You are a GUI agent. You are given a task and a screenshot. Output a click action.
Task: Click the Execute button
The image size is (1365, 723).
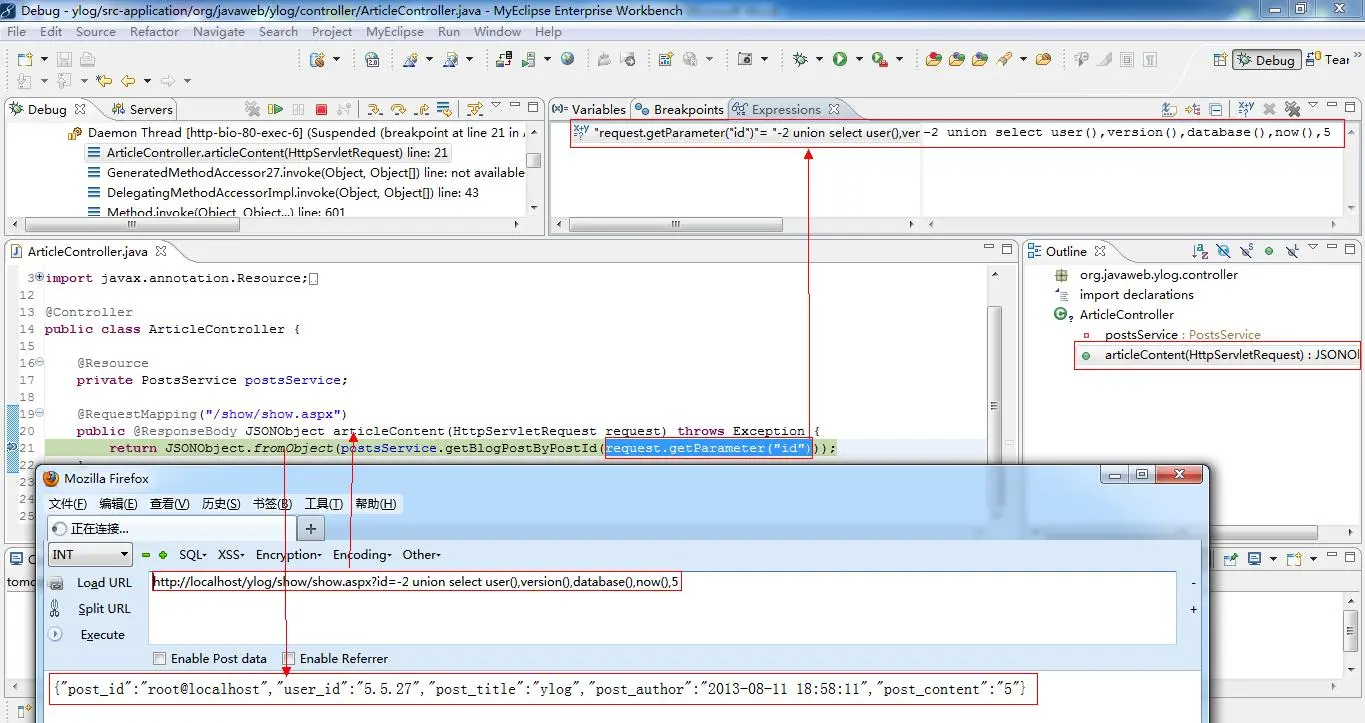[102, 634]
